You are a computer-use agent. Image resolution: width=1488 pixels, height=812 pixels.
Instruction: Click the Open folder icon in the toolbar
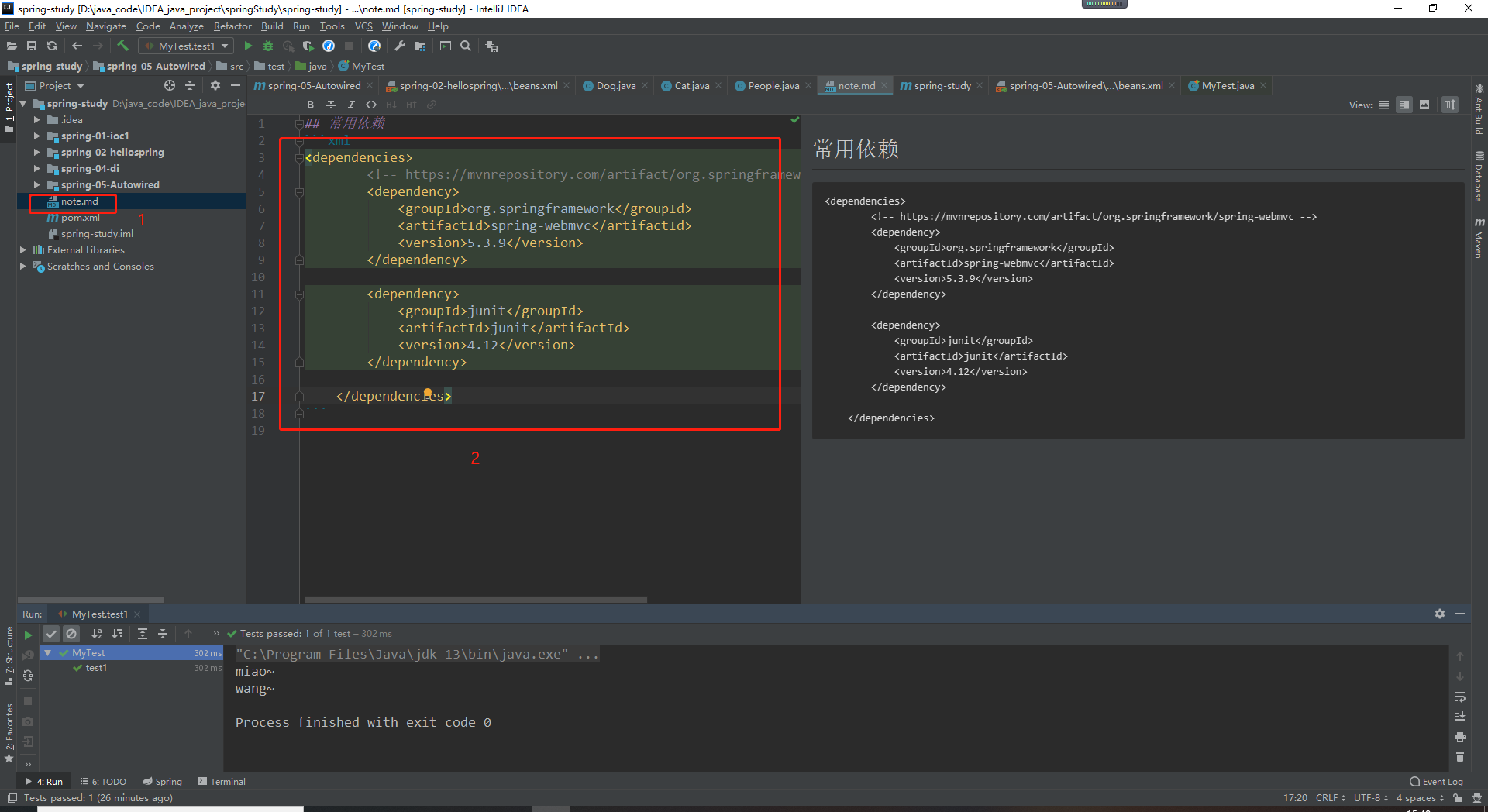[12, 46]
